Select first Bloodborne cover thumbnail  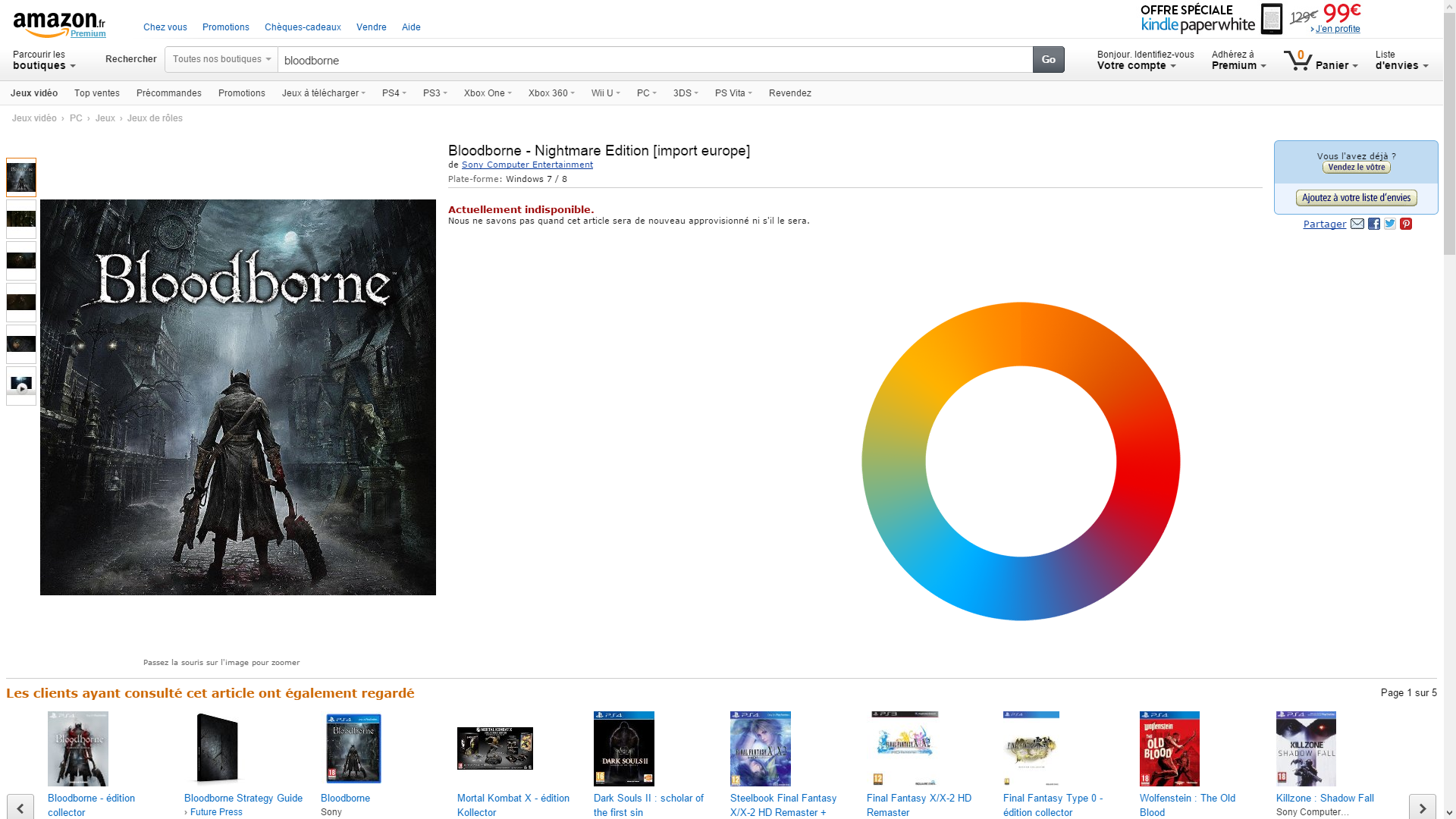(x=21, y=177)
